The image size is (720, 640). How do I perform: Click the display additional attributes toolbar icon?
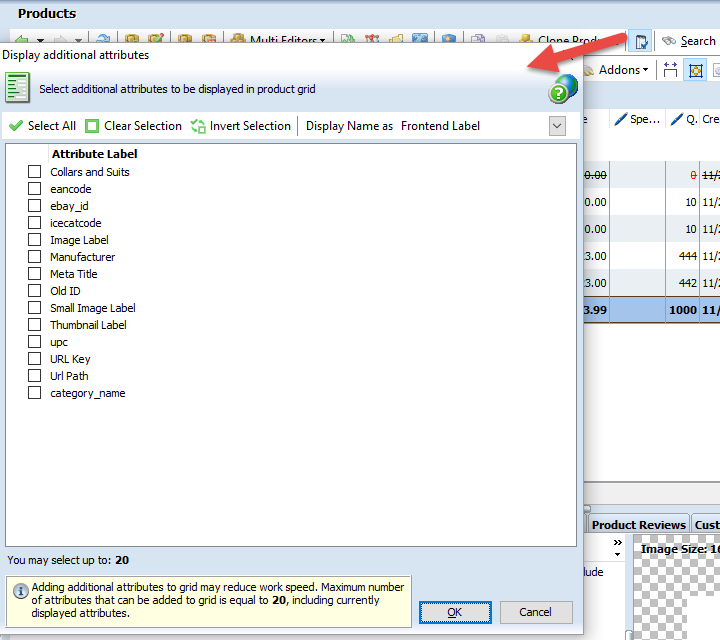pos(641,42)
